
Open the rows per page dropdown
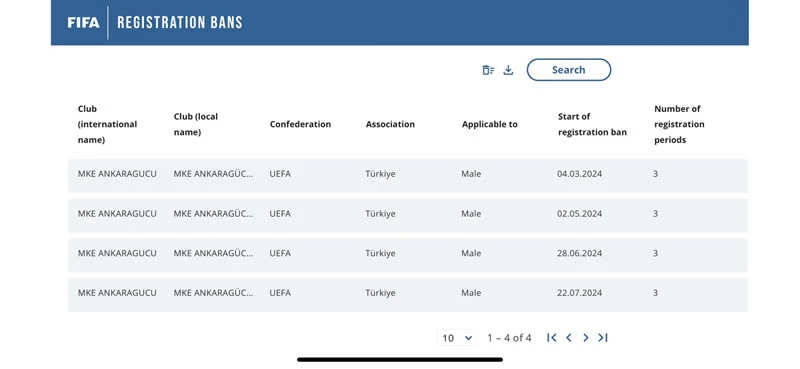[456, 338]
